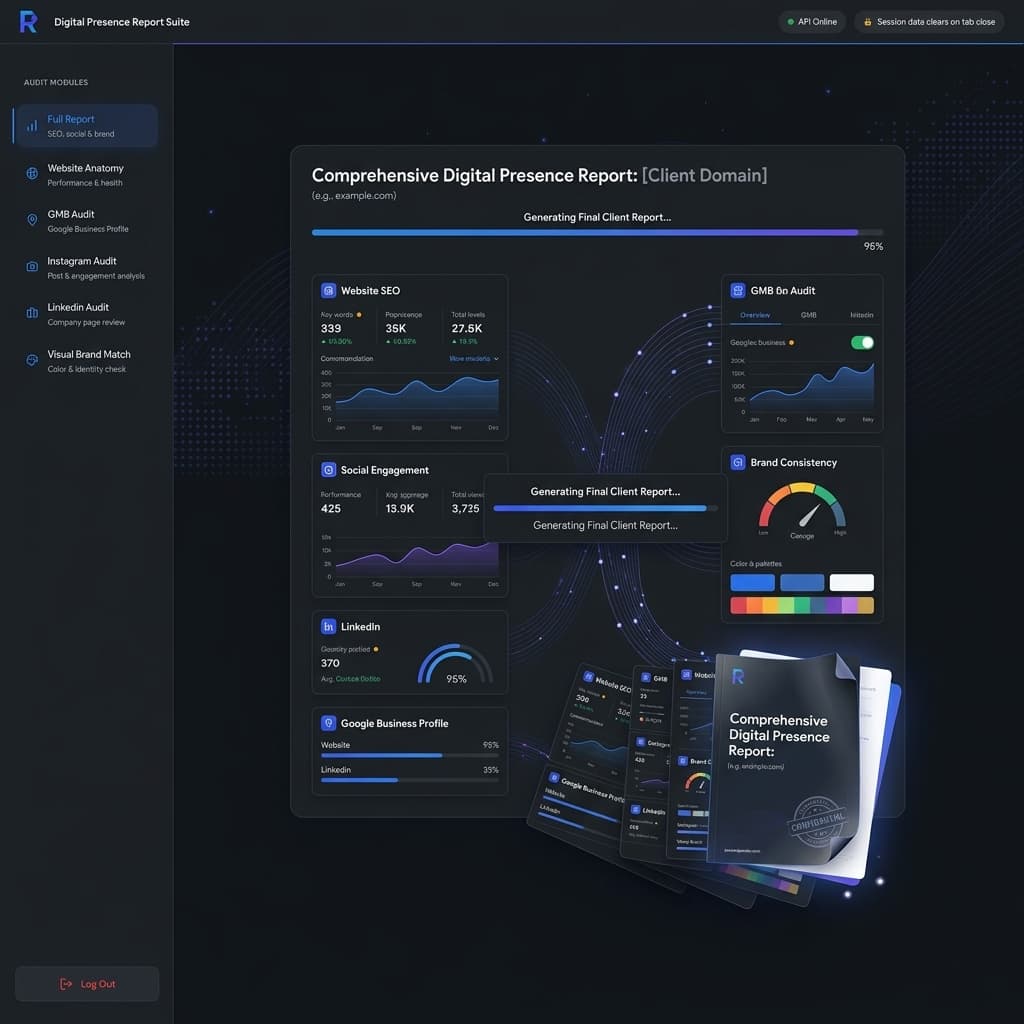
Task: Open LinkedIn Audit company page review
Action: click(86, 314)
